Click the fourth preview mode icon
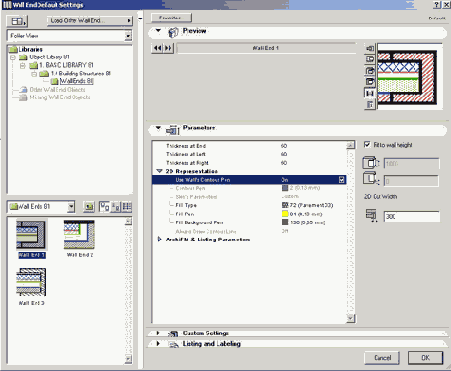Image resolution: width=451 pixels, height=371 pixels. pos(370,82)
